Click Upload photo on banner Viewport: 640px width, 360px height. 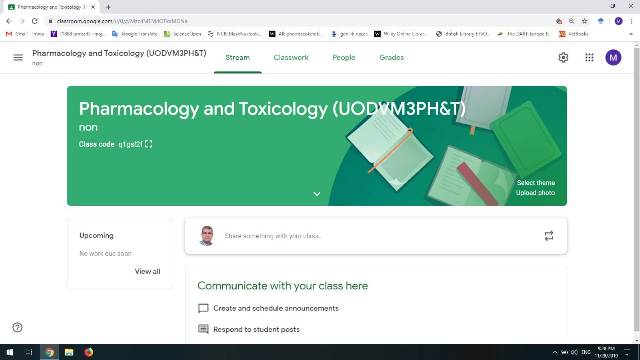[535, 193]
